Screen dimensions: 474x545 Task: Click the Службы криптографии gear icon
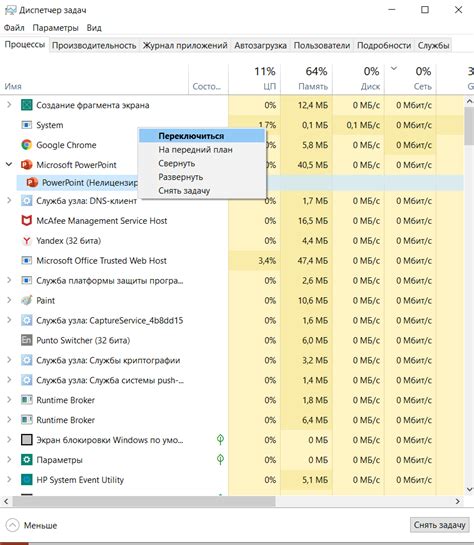pos(27,360)
